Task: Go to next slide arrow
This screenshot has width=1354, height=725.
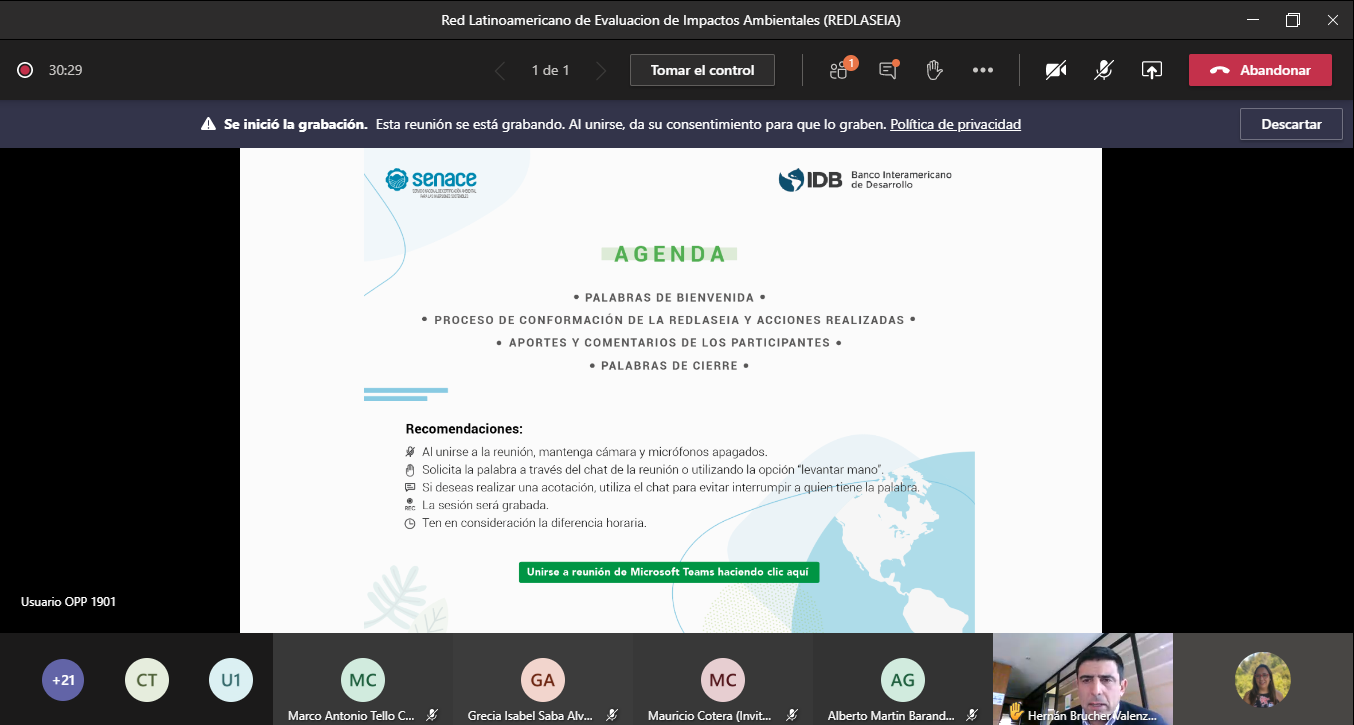Action: point(601,70)
